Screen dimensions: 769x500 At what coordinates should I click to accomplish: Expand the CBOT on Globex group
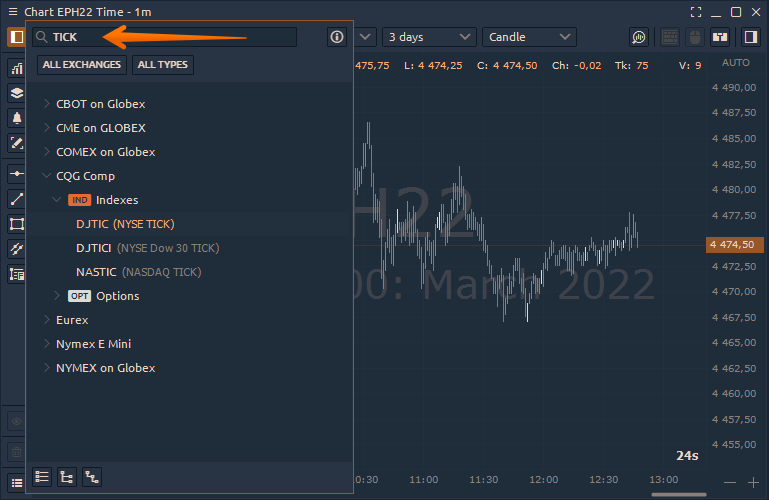click(46, 104)
